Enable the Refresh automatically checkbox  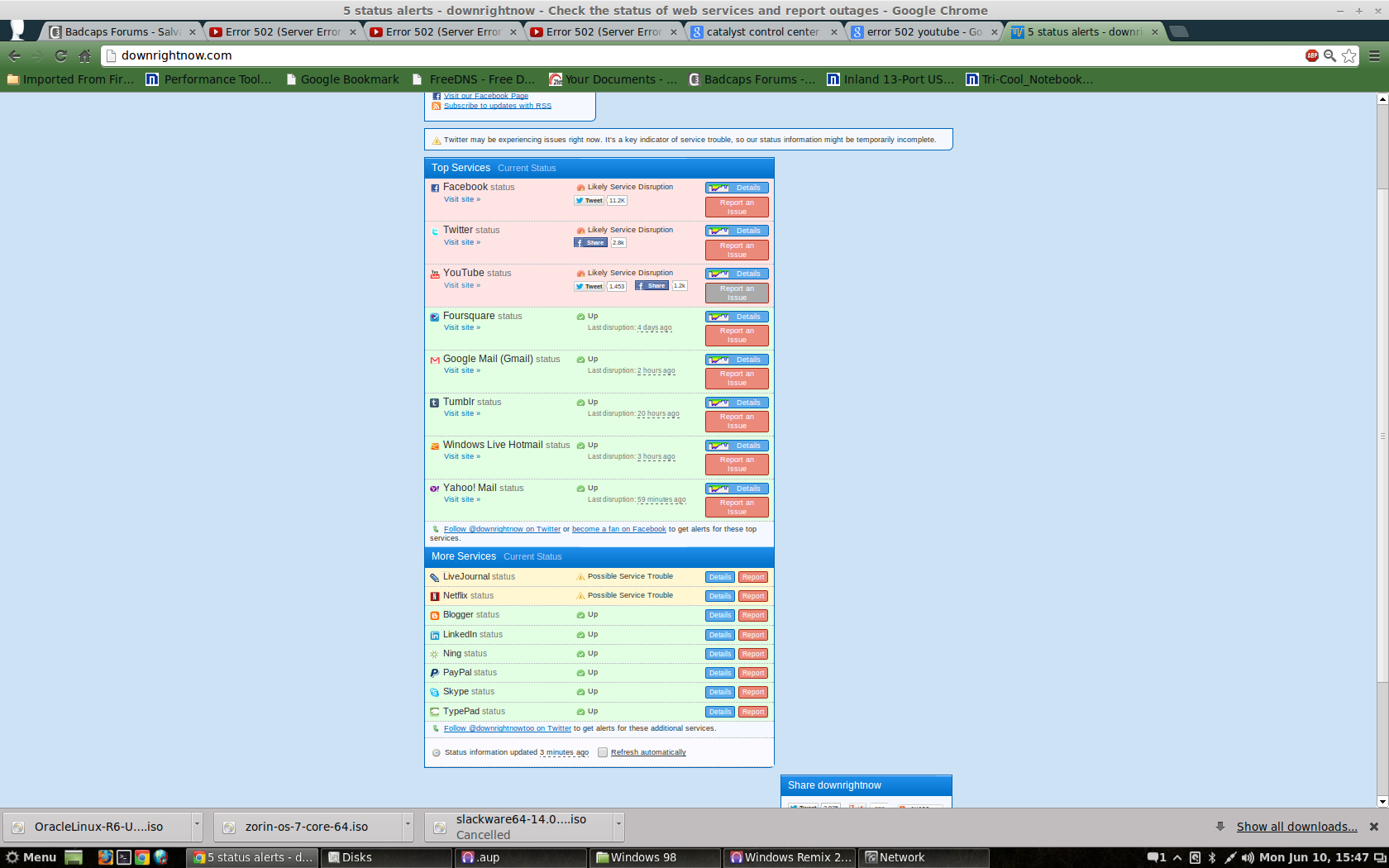pos(603,752)
